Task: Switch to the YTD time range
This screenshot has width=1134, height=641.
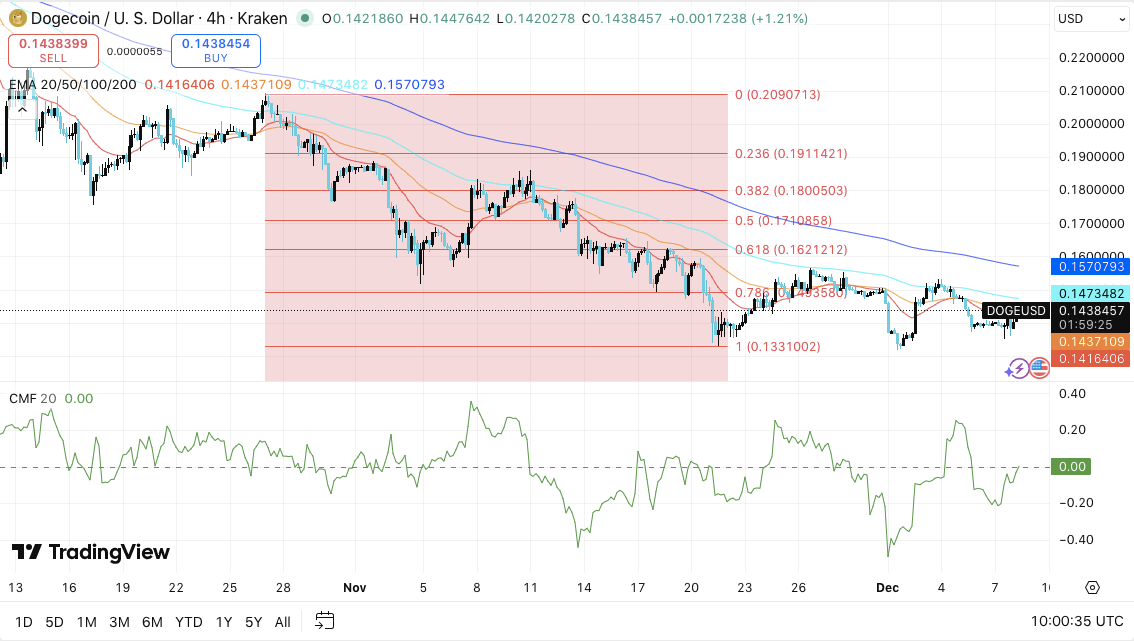Action: coord(188,622)
